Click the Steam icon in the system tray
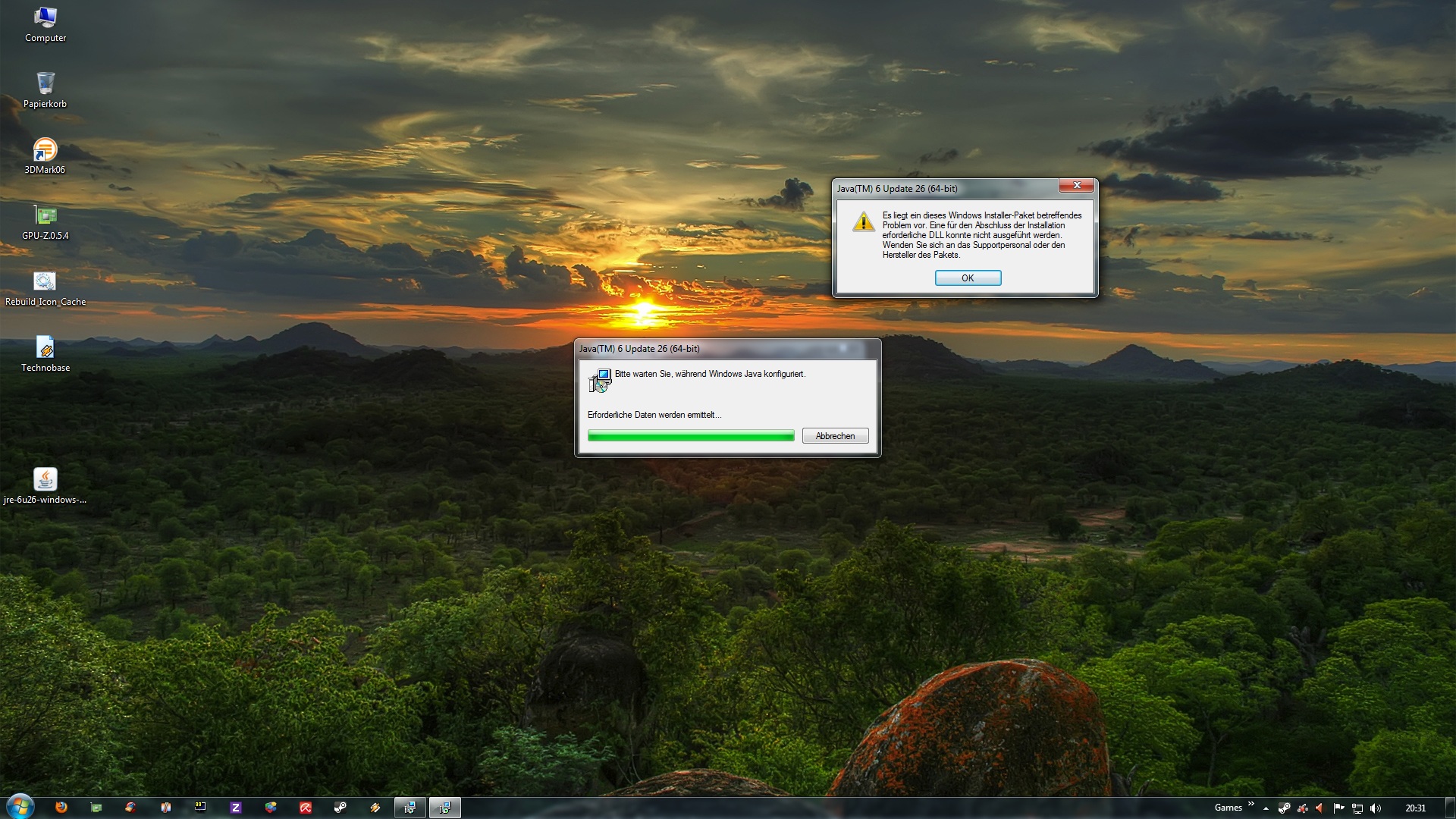 click(x=1284, y=808)
